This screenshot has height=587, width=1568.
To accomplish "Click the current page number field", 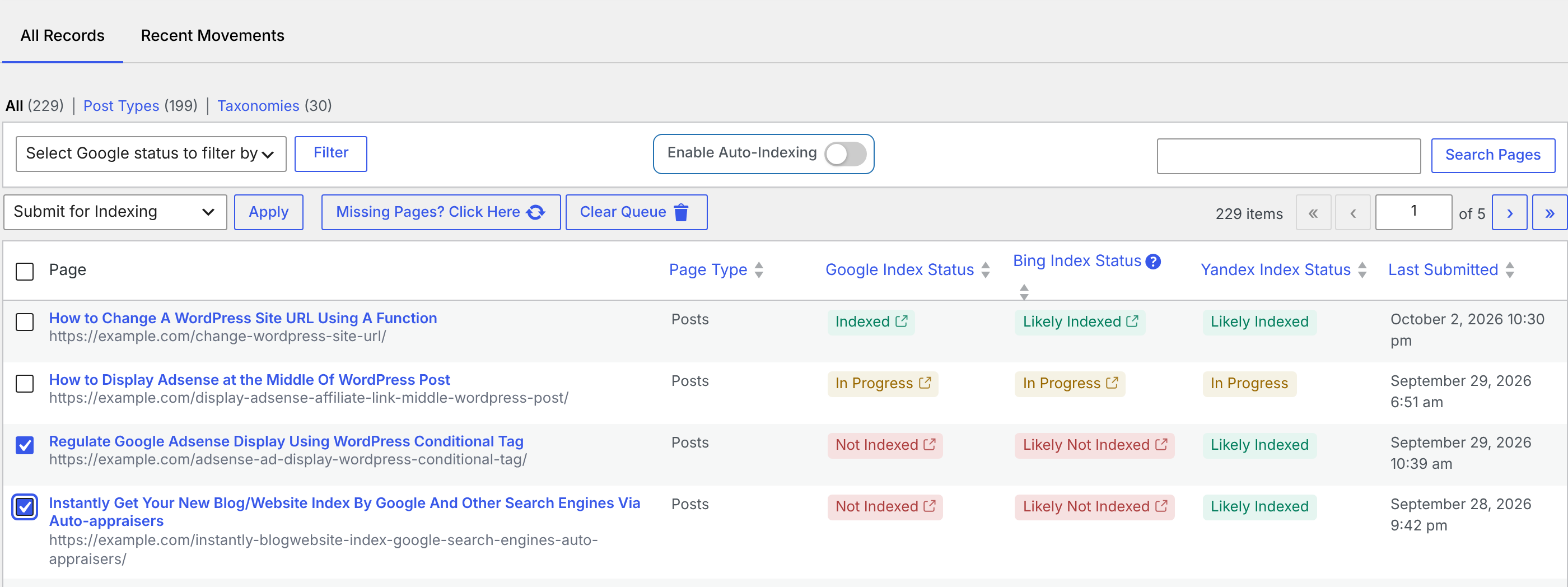I will [1413, 212].
